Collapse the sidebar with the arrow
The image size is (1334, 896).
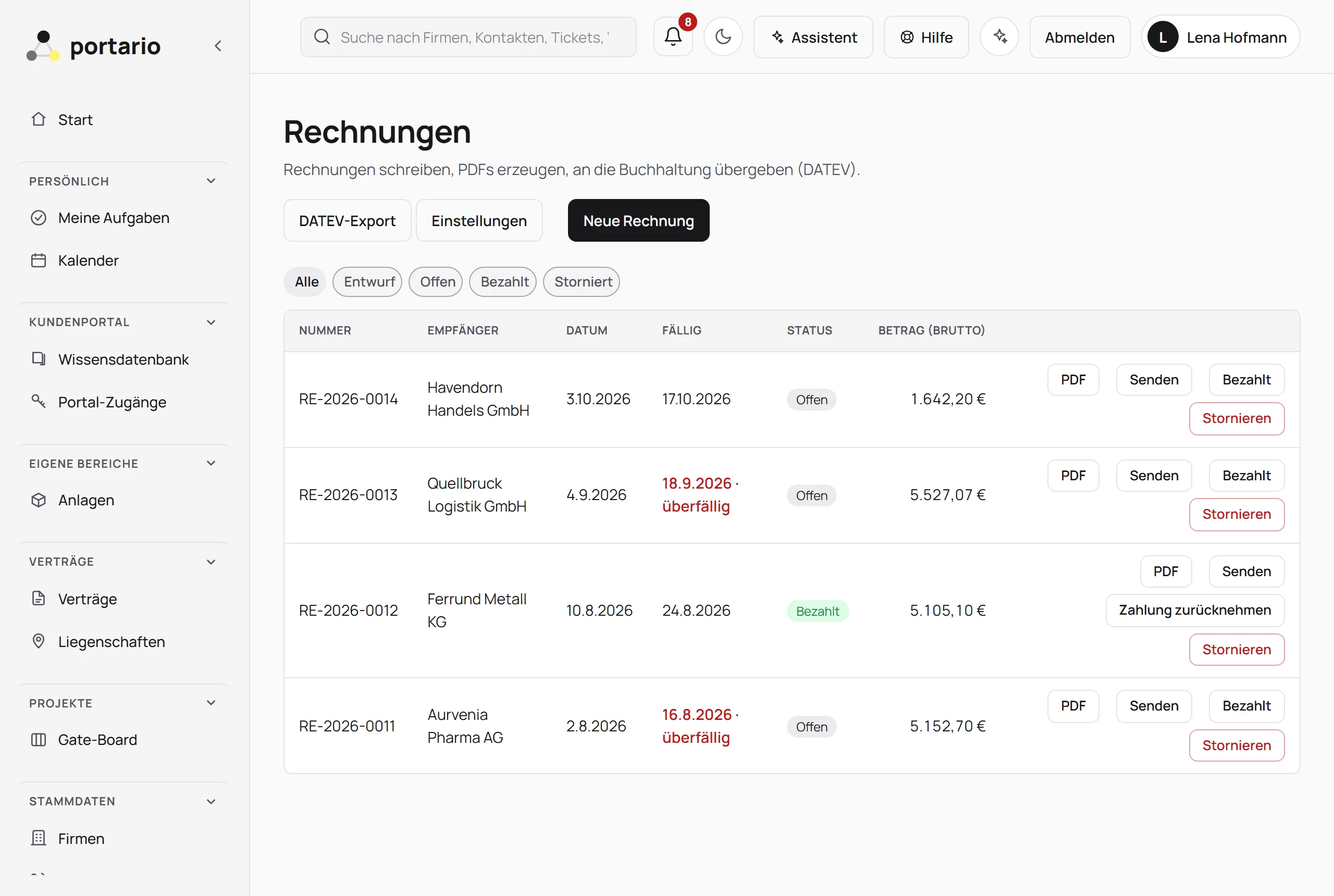pos(218,46)
